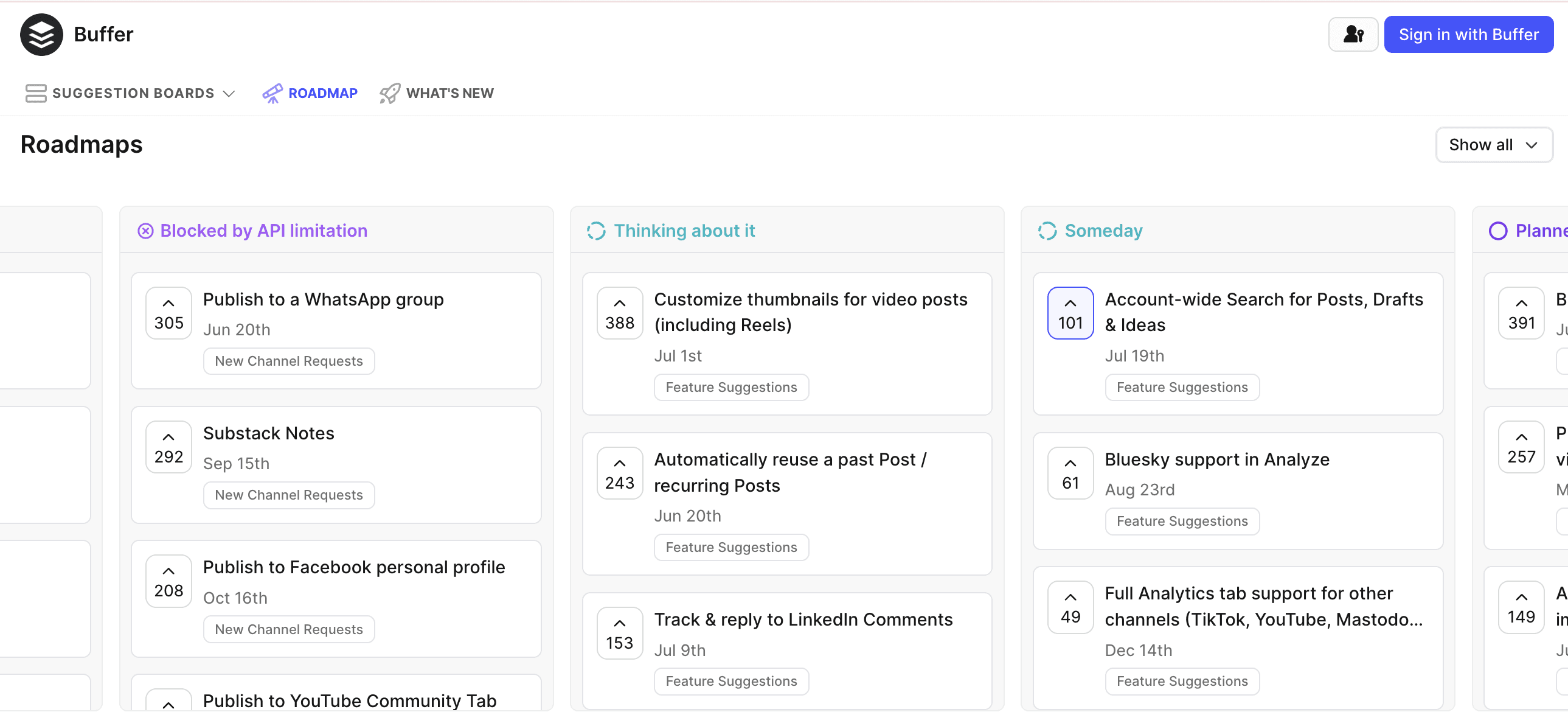Upvote Automatically reuse a past Post
Screen dimensions: 1568x712
pyautogui.click(x=620, y=473)
